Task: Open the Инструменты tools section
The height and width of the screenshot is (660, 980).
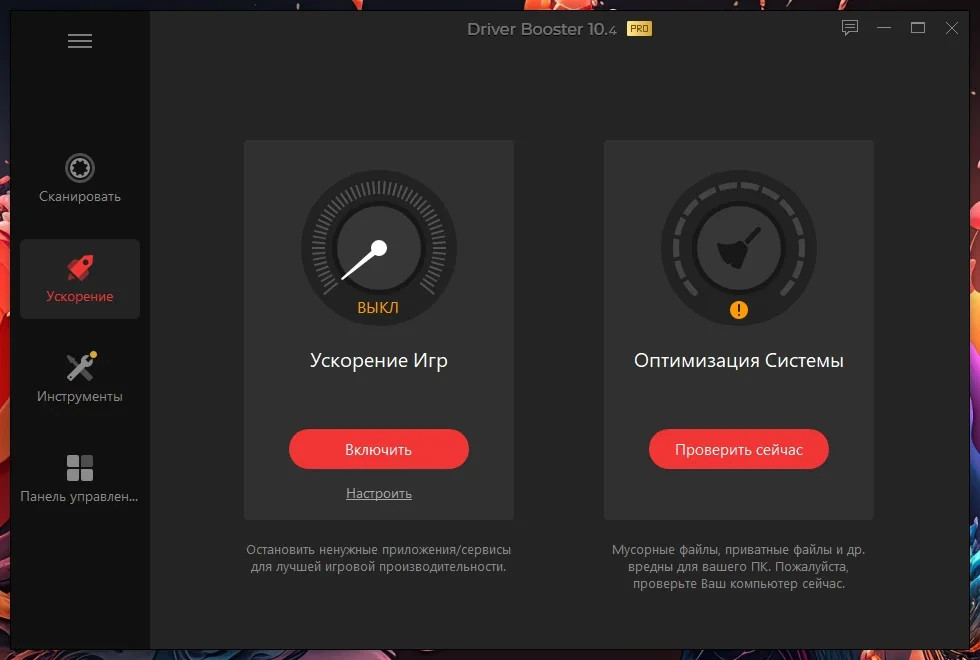Action: 80,378
